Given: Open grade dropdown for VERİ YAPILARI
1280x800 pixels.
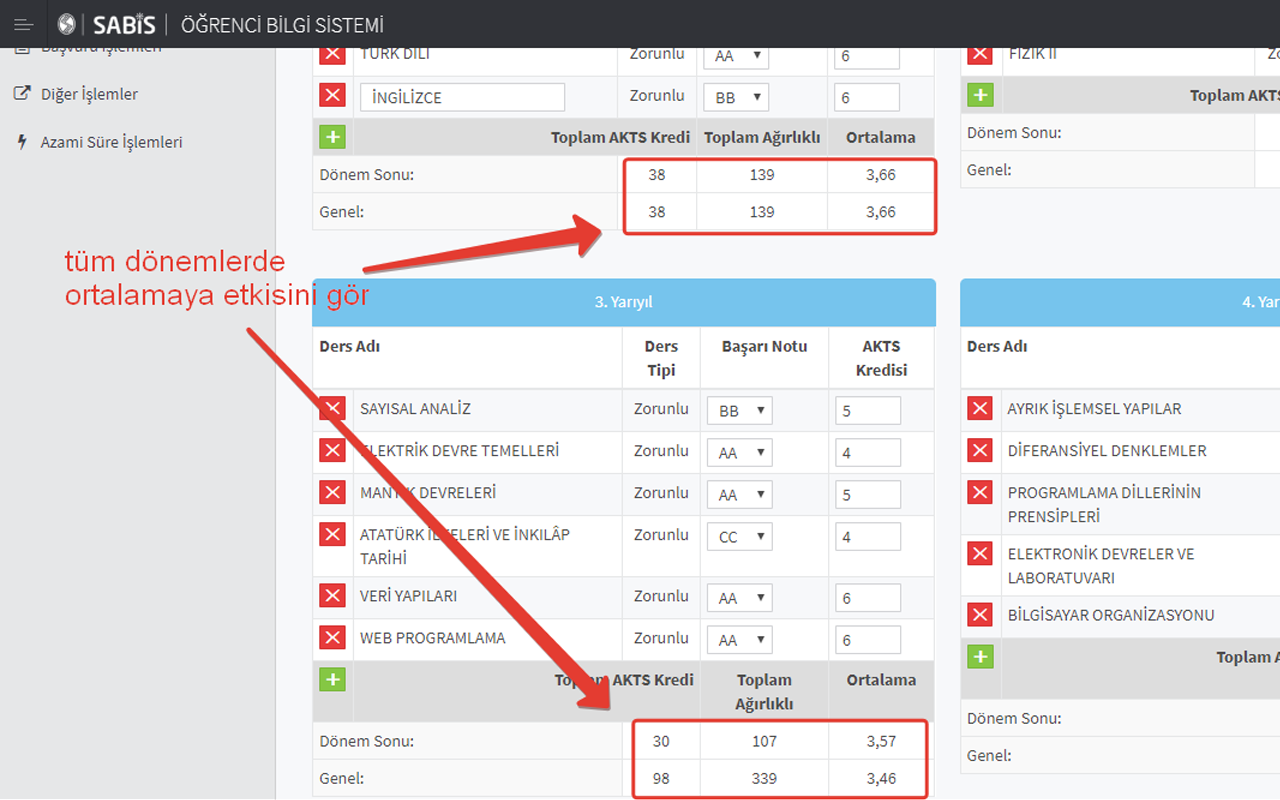Looking at the screenshot, I should pyautogui.click(x=740, y=598).
